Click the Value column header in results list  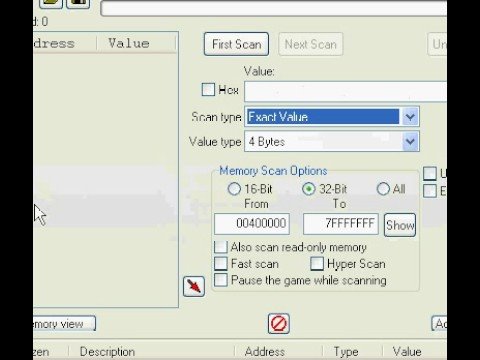click(136, 43)
